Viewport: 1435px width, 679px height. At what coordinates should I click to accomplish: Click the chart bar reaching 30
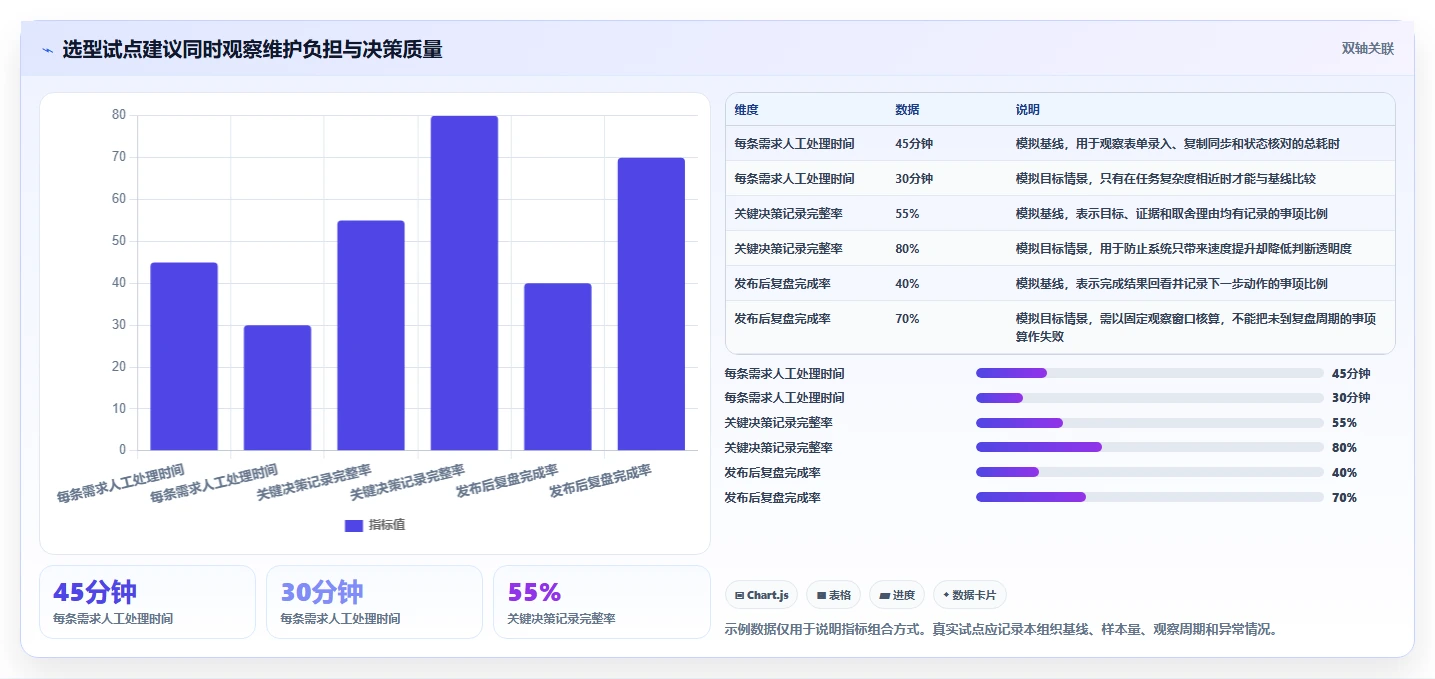click(x=277, y=388)
